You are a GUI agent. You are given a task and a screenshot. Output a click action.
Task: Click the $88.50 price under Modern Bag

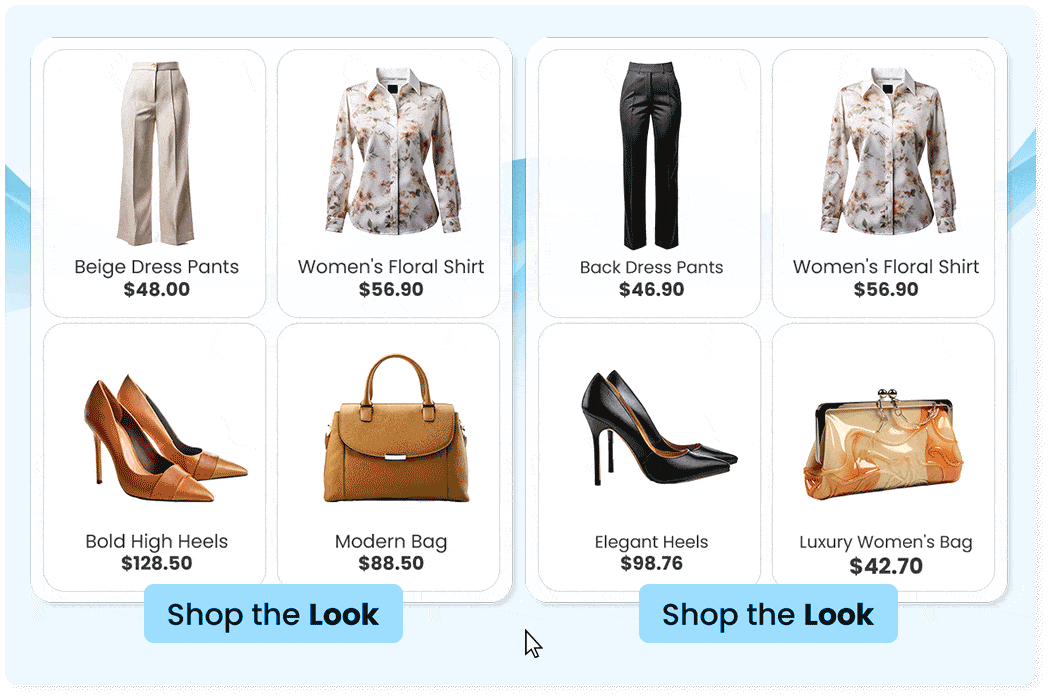pyautogui.click(x=391, y=563)
